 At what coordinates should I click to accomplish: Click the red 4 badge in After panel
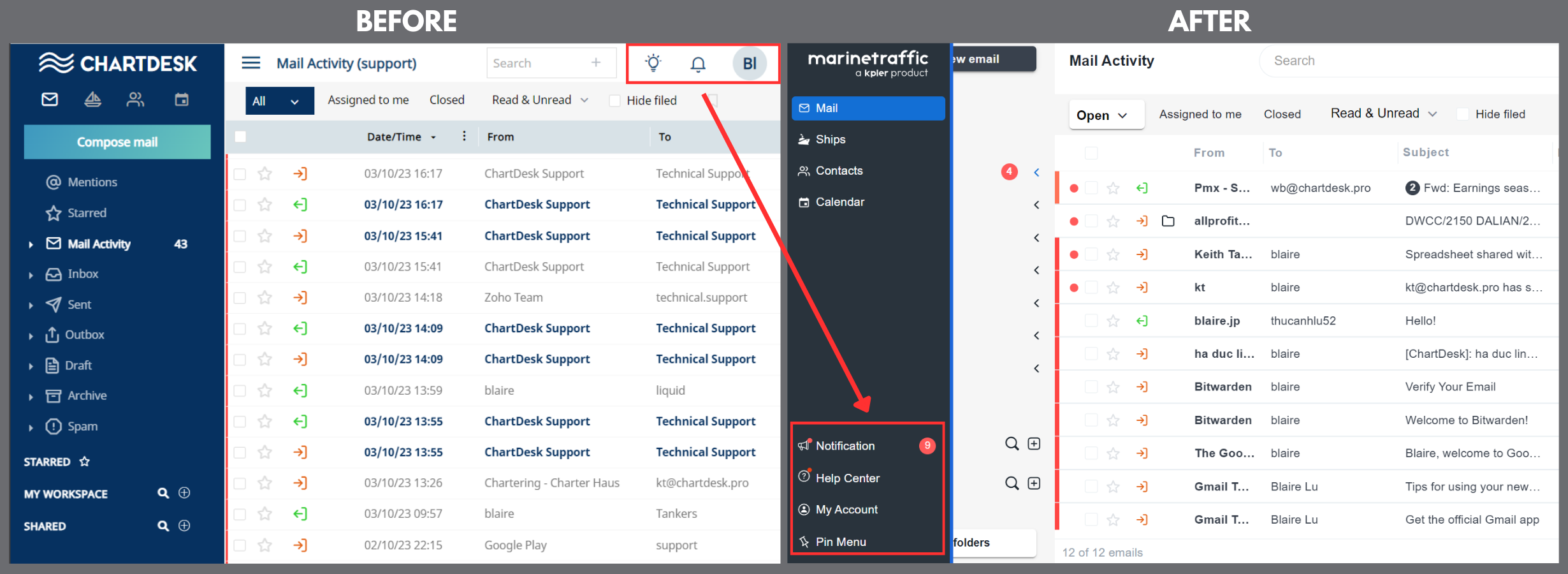click(1009, 172)
